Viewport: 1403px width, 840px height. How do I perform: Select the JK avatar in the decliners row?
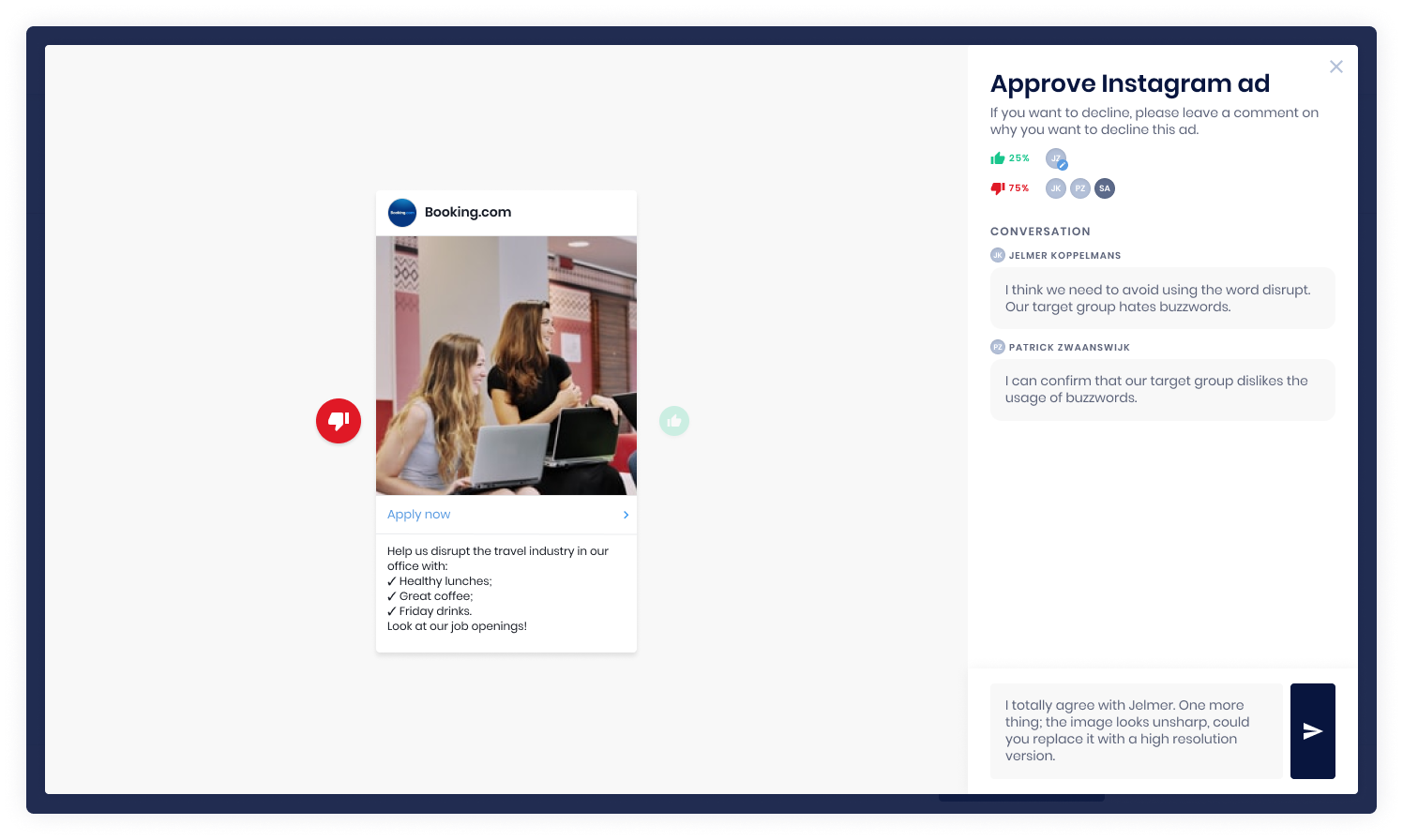pyautogui.click(x=1056, y=188)
